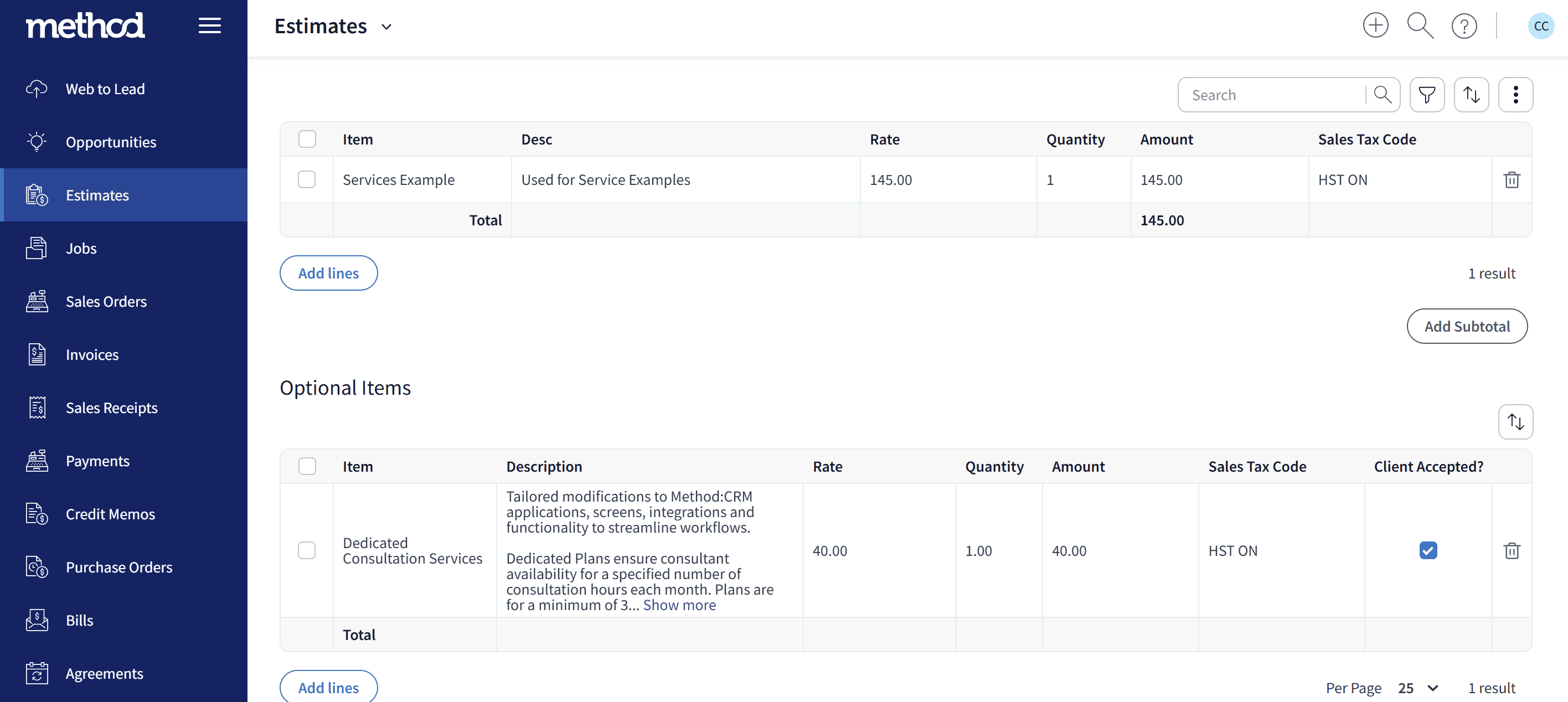1568x702 pixels.
Task: Select Payments in the sidebar
Action: pos(123,461)
